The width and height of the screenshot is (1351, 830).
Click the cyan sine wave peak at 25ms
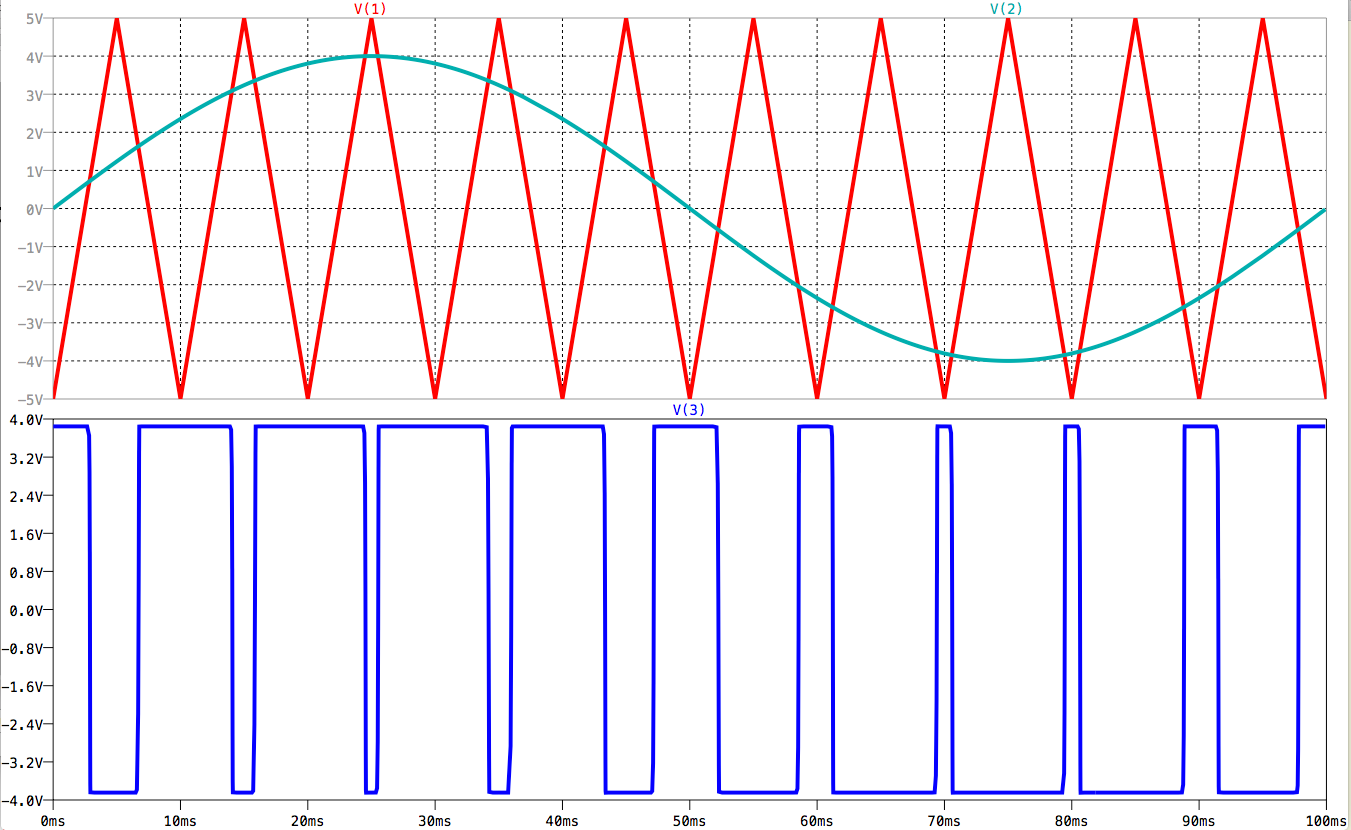(371, 56)
